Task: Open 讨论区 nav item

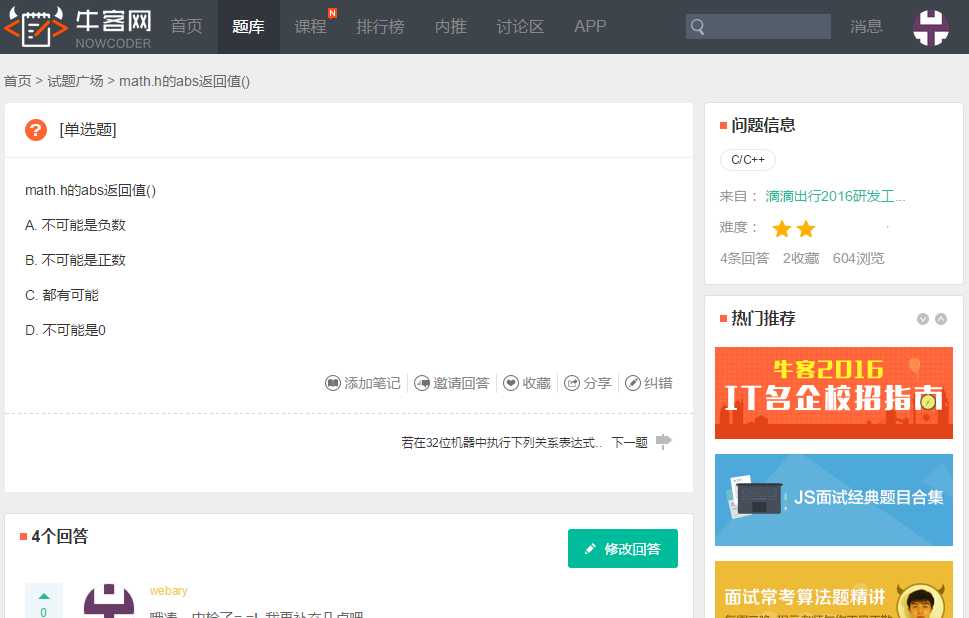Action: [x=520, y=27]
